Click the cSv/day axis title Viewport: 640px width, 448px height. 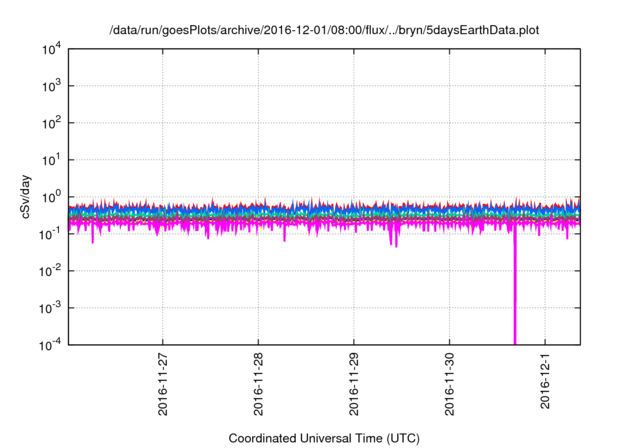coord(26,197)
